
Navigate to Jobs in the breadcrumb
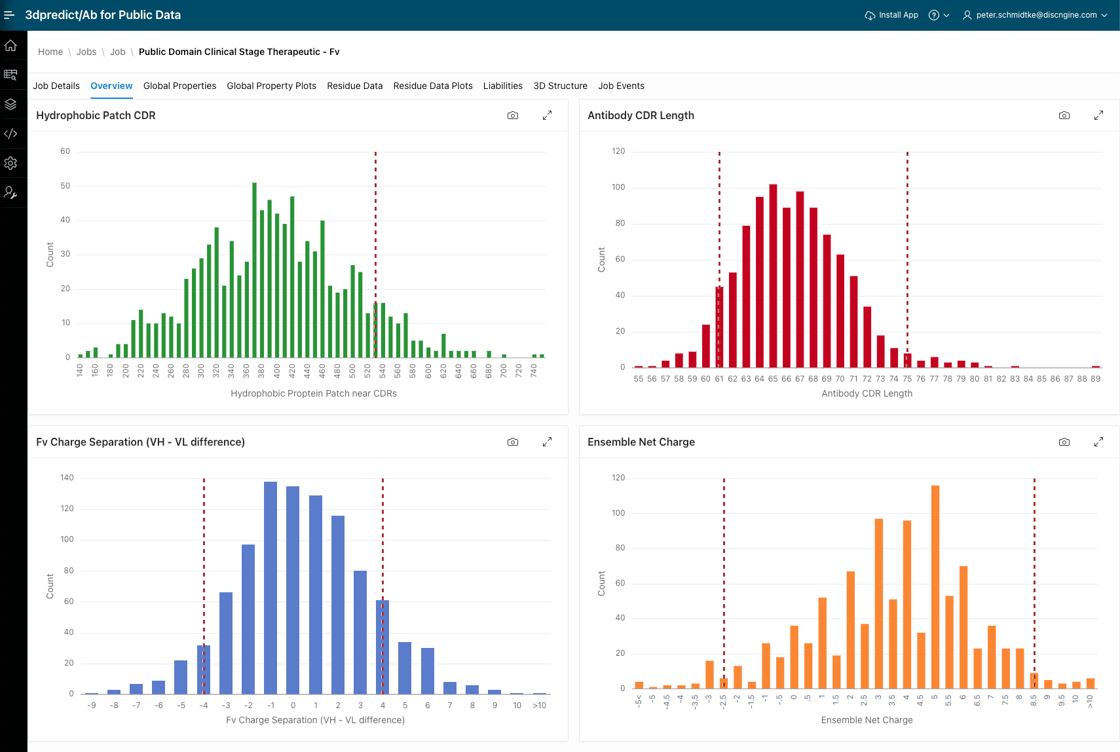coord(86,52)
